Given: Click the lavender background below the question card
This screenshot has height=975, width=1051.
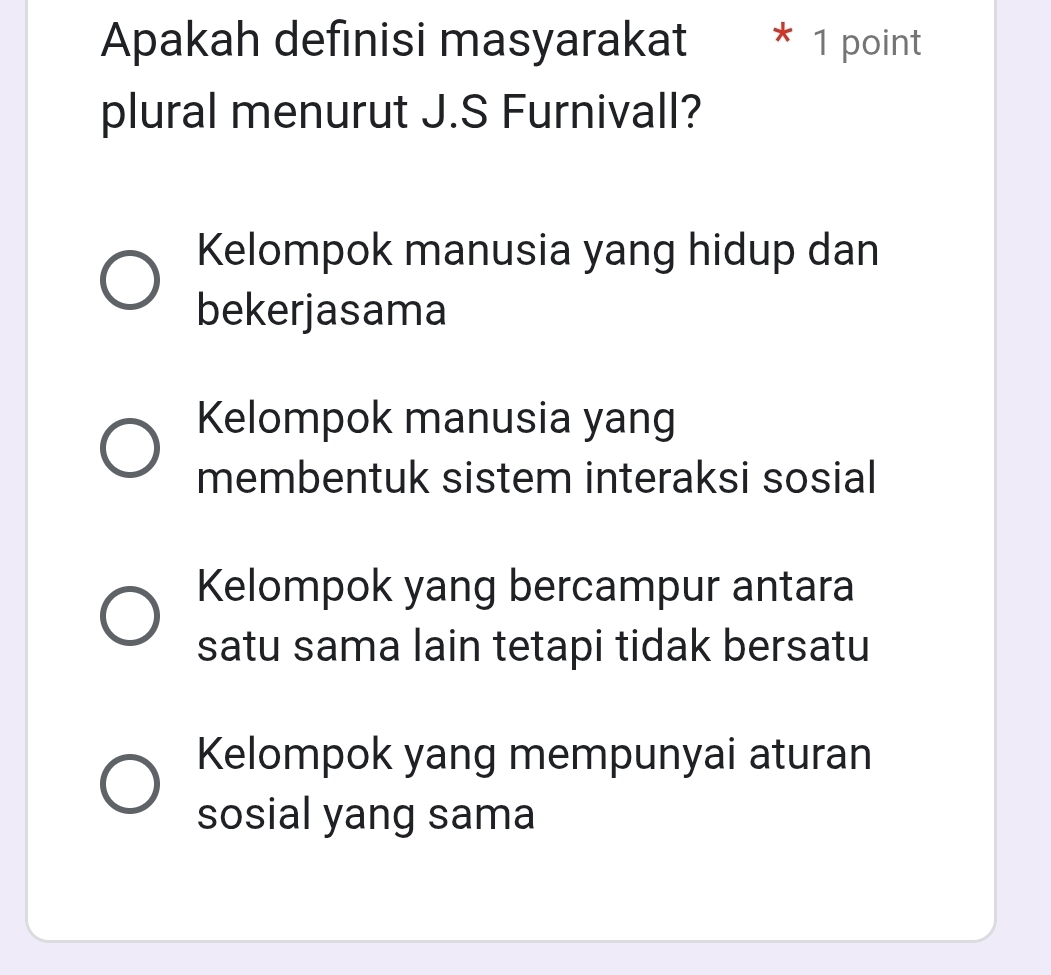Looking at the screenshot, I should [510, 958].
